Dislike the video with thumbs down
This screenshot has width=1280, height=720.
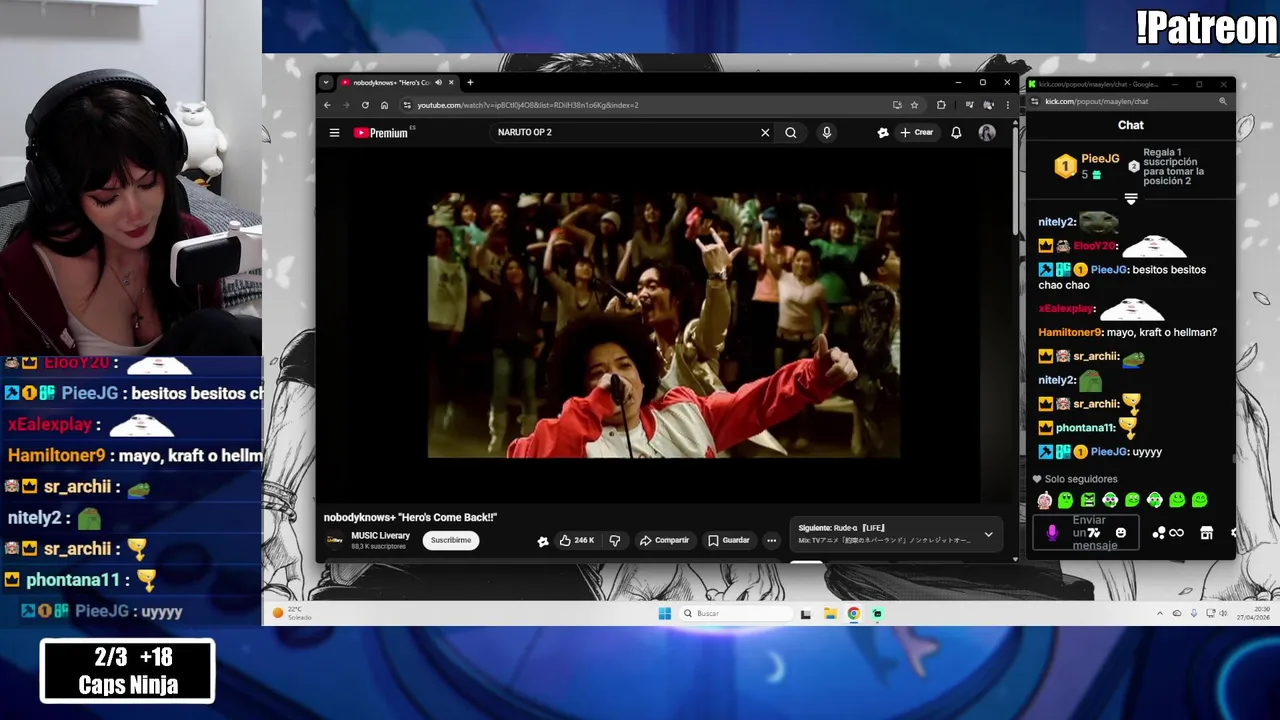pos(615,540)
